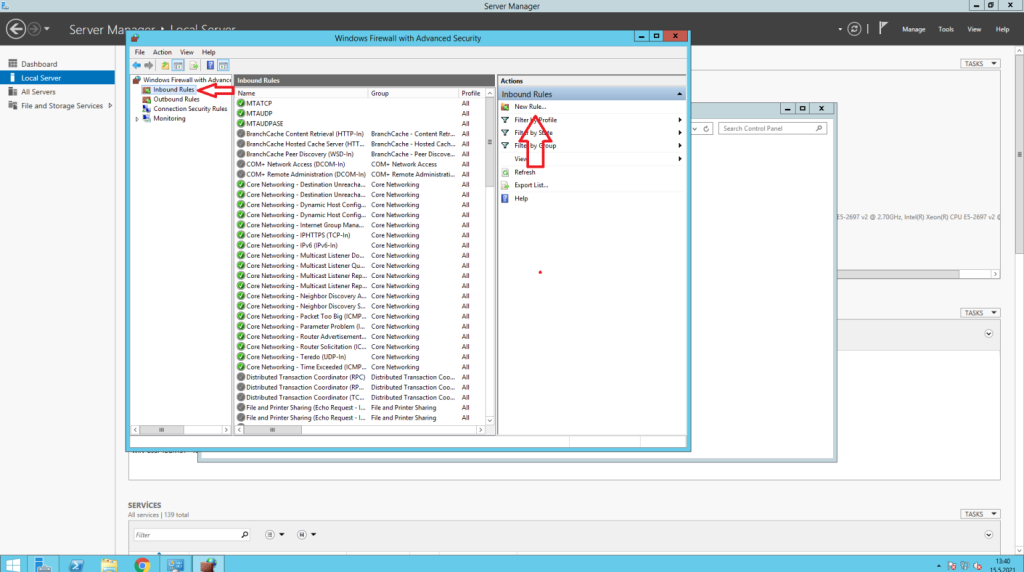This screenshot has height=572, width=1024.
Task: Click Export List... action link
Action: 531,185
